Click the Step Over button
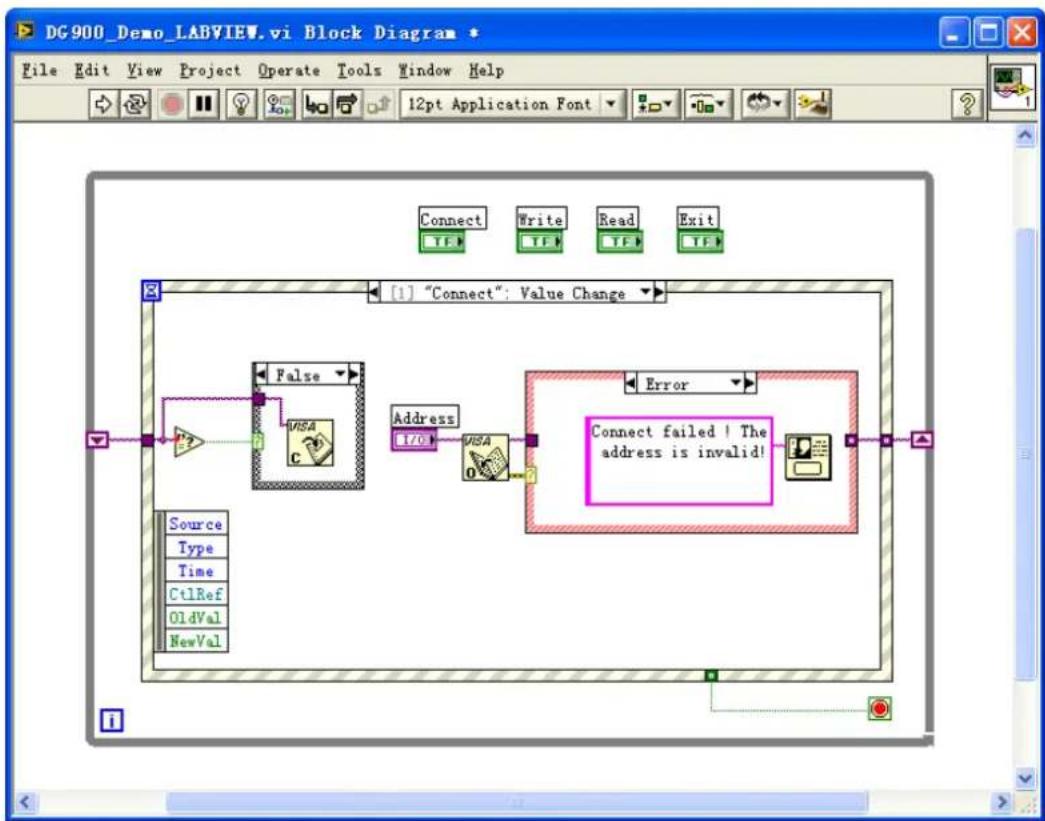 (x=345, y=105)
